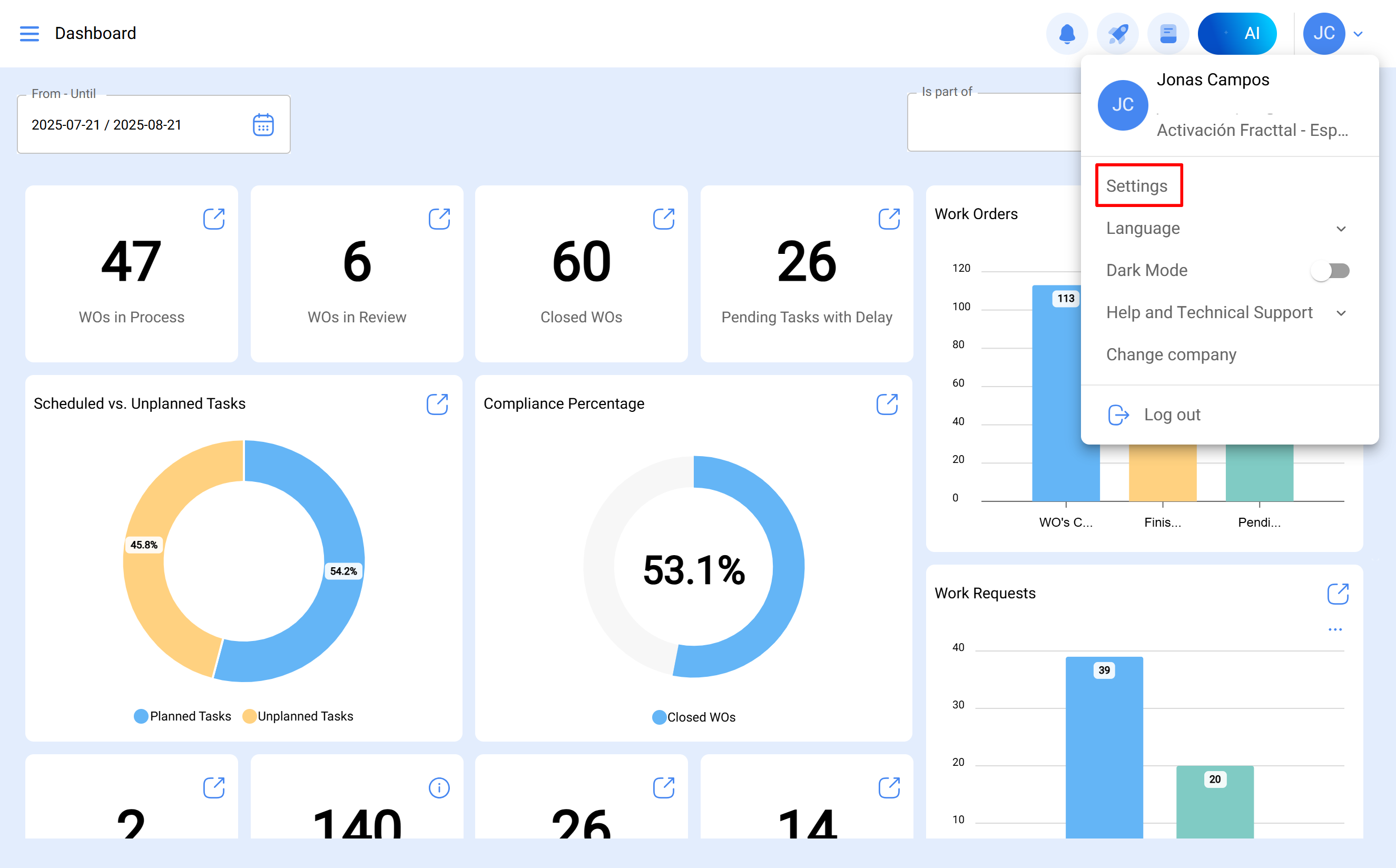The height and width of the screenshot is (868, 1396).
Task: Expand the Language dropdown
Action: pos(1341,228)
